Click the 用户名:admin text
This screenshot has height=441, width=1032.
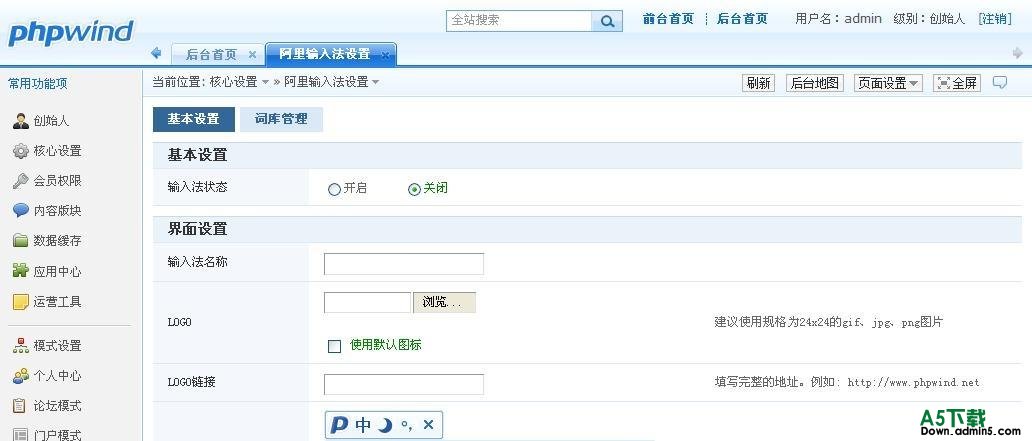tap(838, 19)
